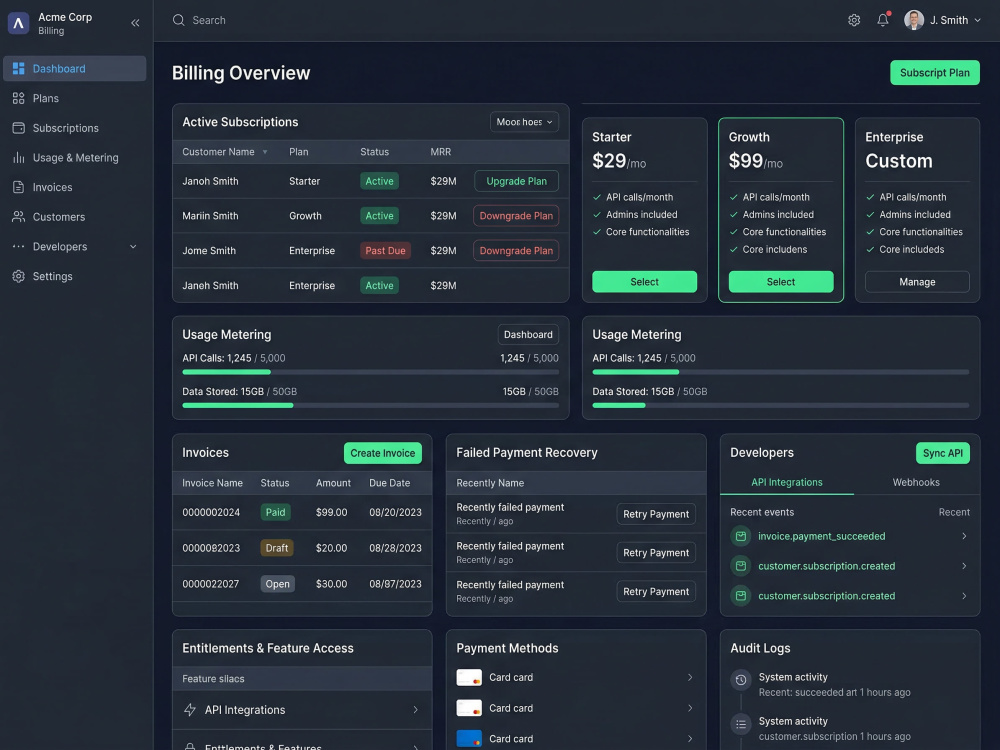Expand the second Card card chevron

click(x=690, y=708)
